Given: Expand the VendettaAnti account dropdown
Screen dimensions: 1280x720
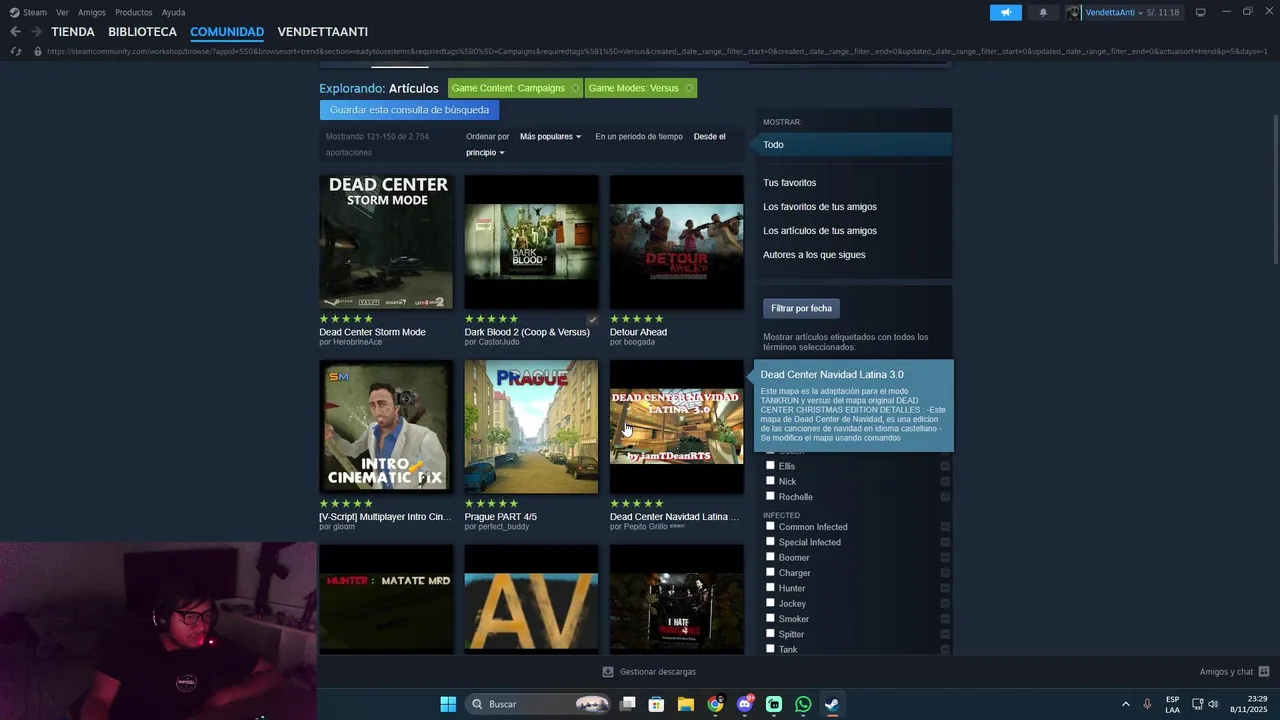Looking at the screenshot, I should (1140, 13).
